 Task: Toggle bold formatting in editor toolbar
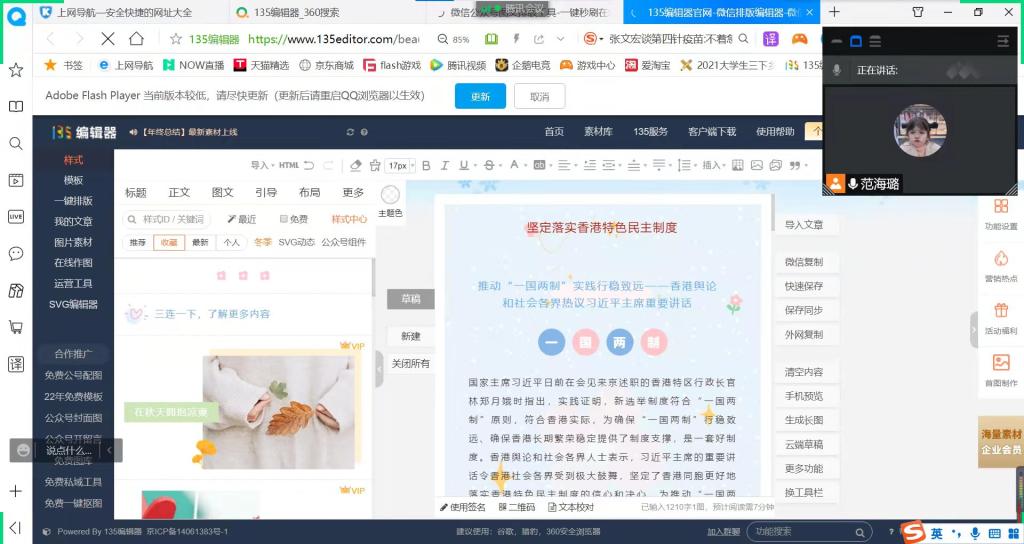[x=426, y=165]
